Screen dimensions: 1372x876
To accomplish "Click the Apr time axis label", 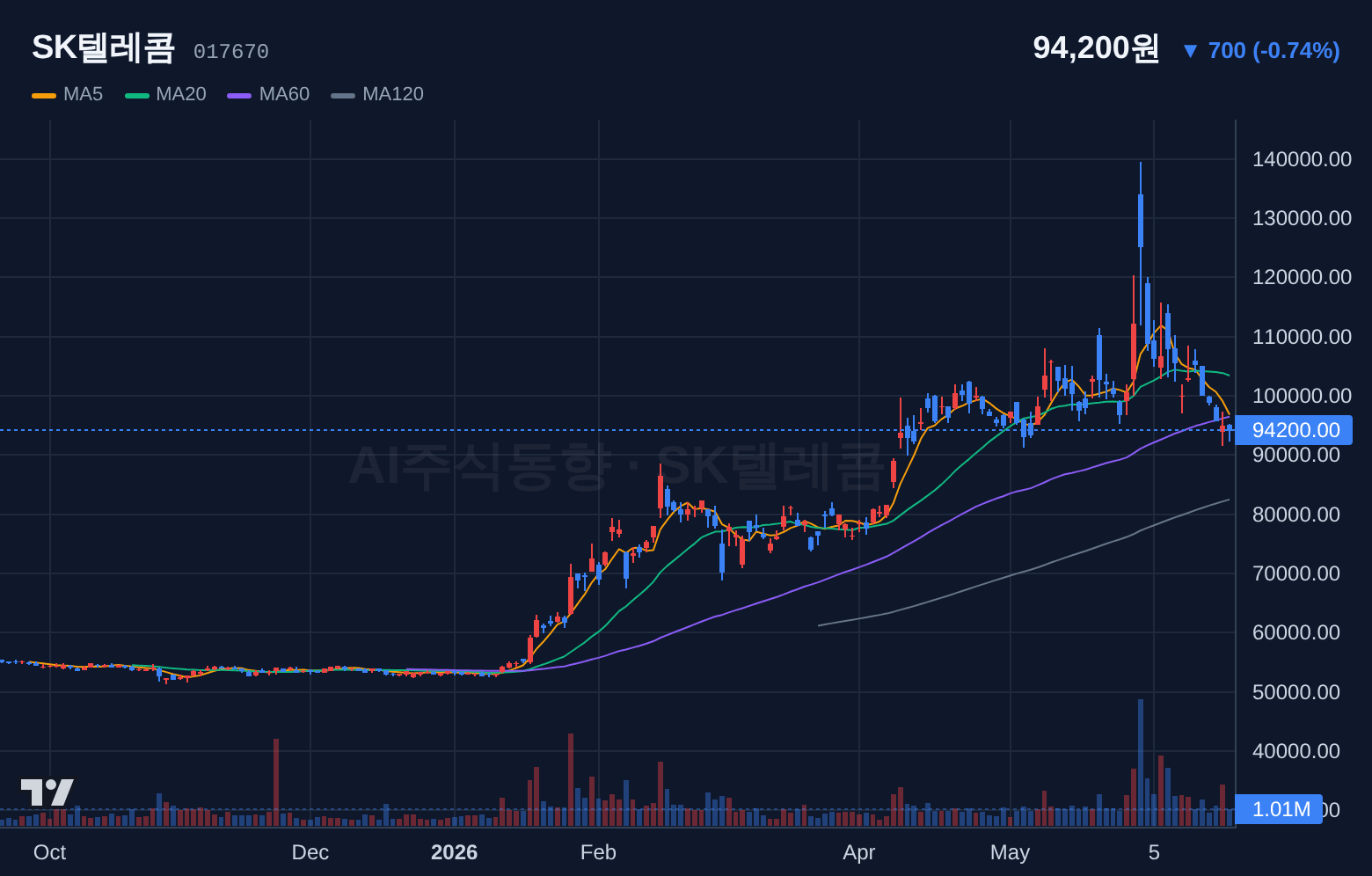I will (858, 852).
